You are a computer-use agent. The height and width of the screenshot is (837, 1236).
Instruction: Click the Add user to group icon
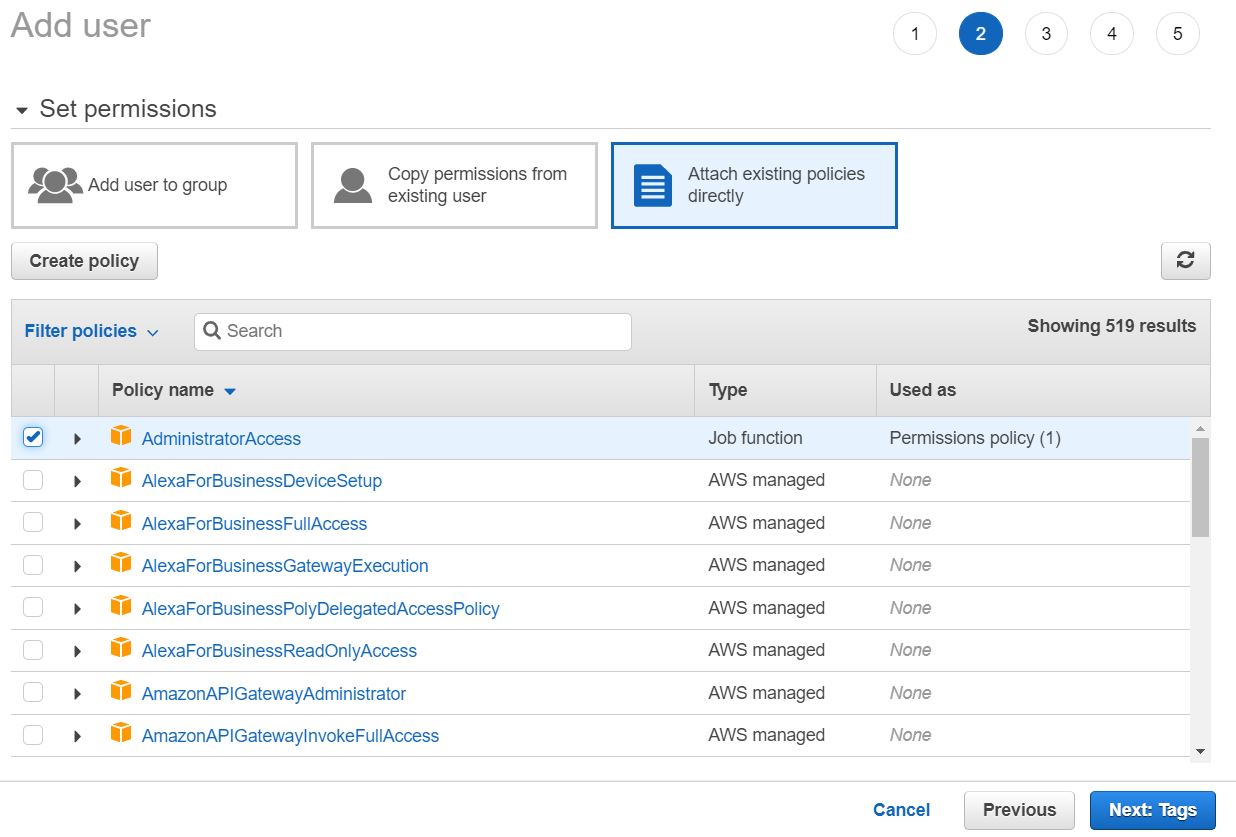coord(55,184)
